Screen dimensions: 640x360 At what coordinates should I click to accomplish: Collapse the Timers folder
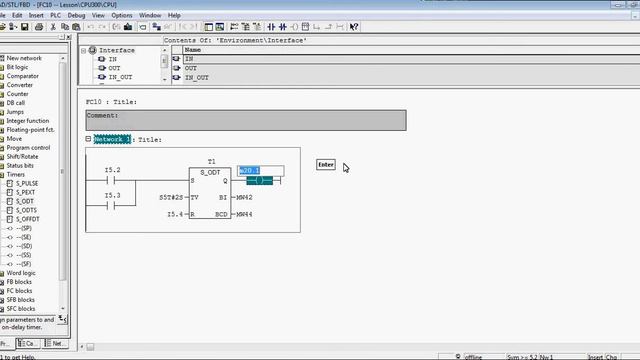coord(16,174)
